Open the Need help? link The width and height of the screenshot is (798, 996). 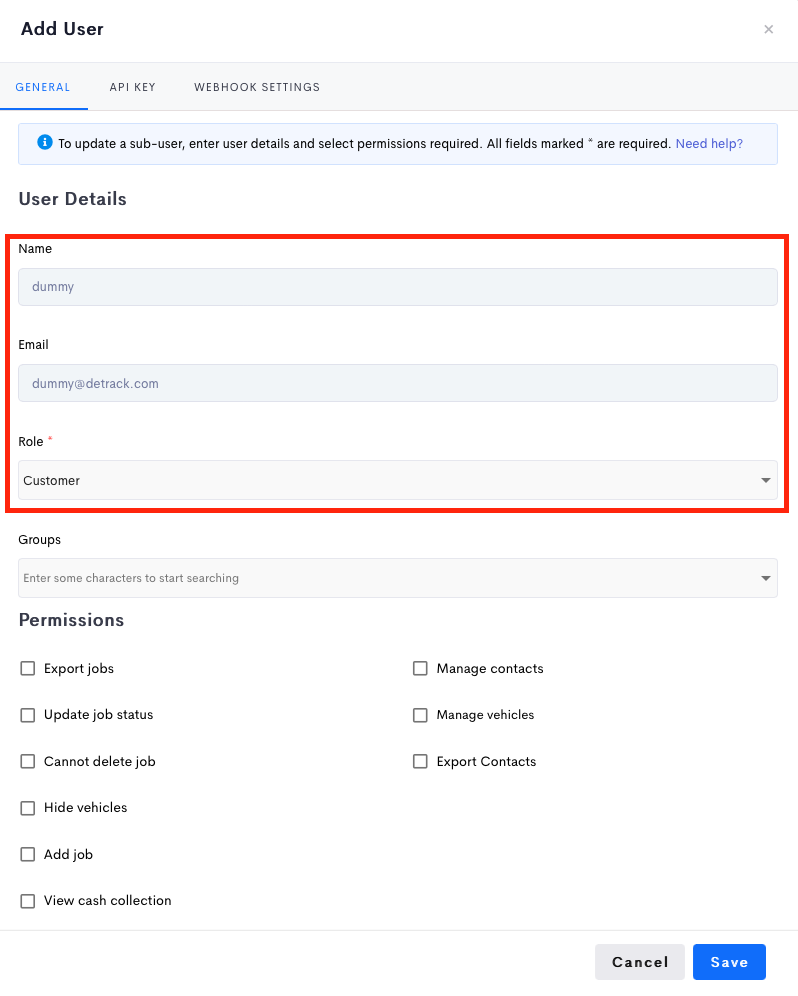709,144
